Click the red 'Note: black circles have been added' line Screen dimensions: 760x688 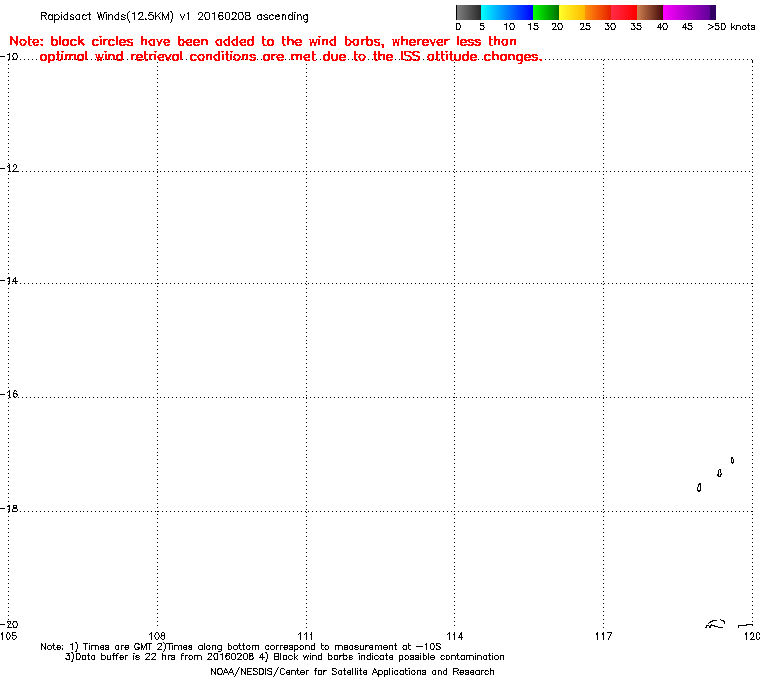pos(263,41)
